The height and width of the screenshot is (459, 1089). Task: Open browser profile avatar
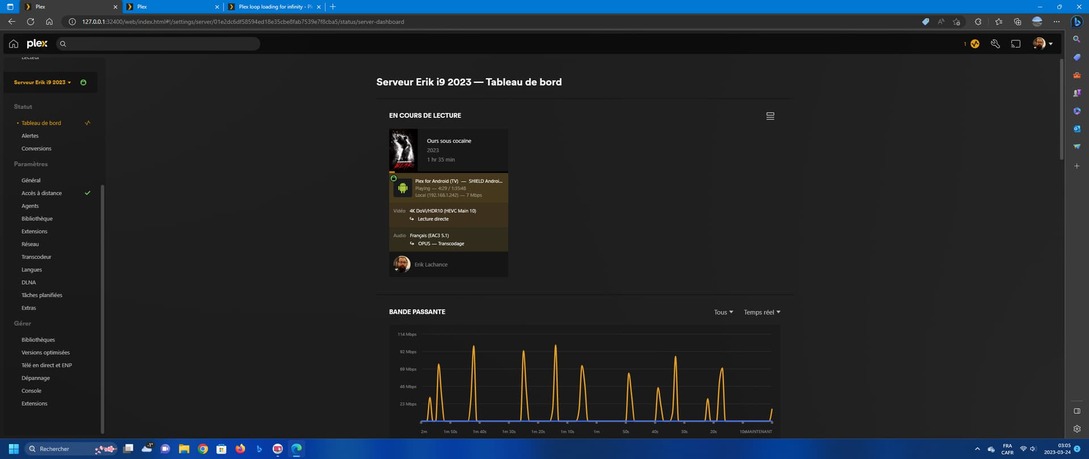tap(1037, 22)
